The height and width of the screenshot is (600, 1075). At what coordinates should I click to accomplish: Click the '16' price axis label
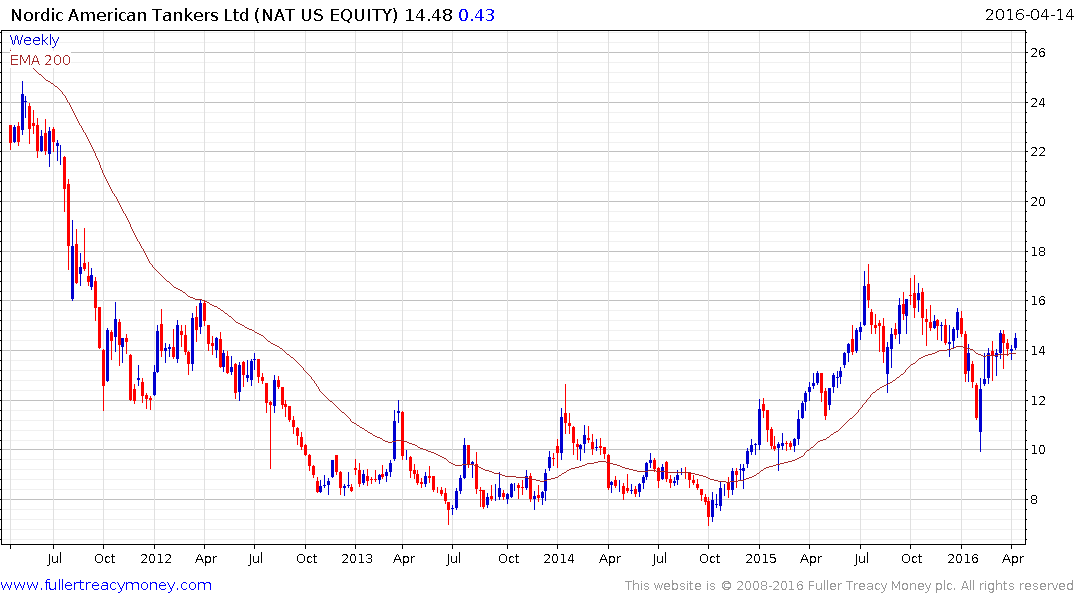(x=1037, y=301)
